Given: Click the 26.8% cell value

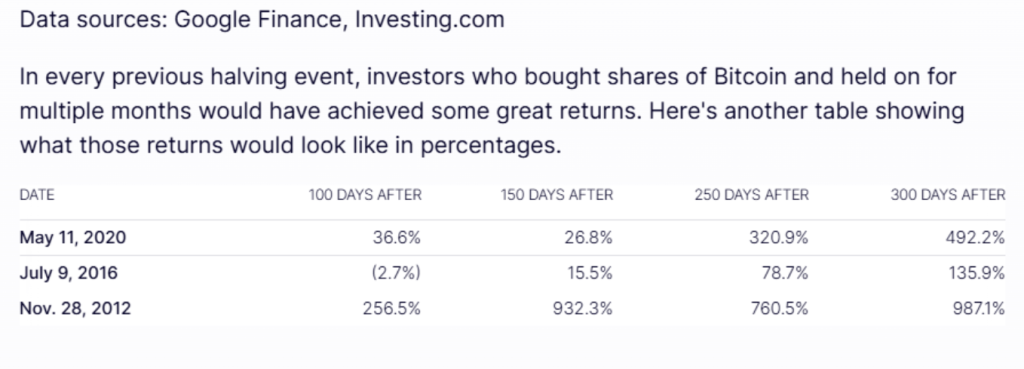Looking at the screenshot, I should pos(588,238).
